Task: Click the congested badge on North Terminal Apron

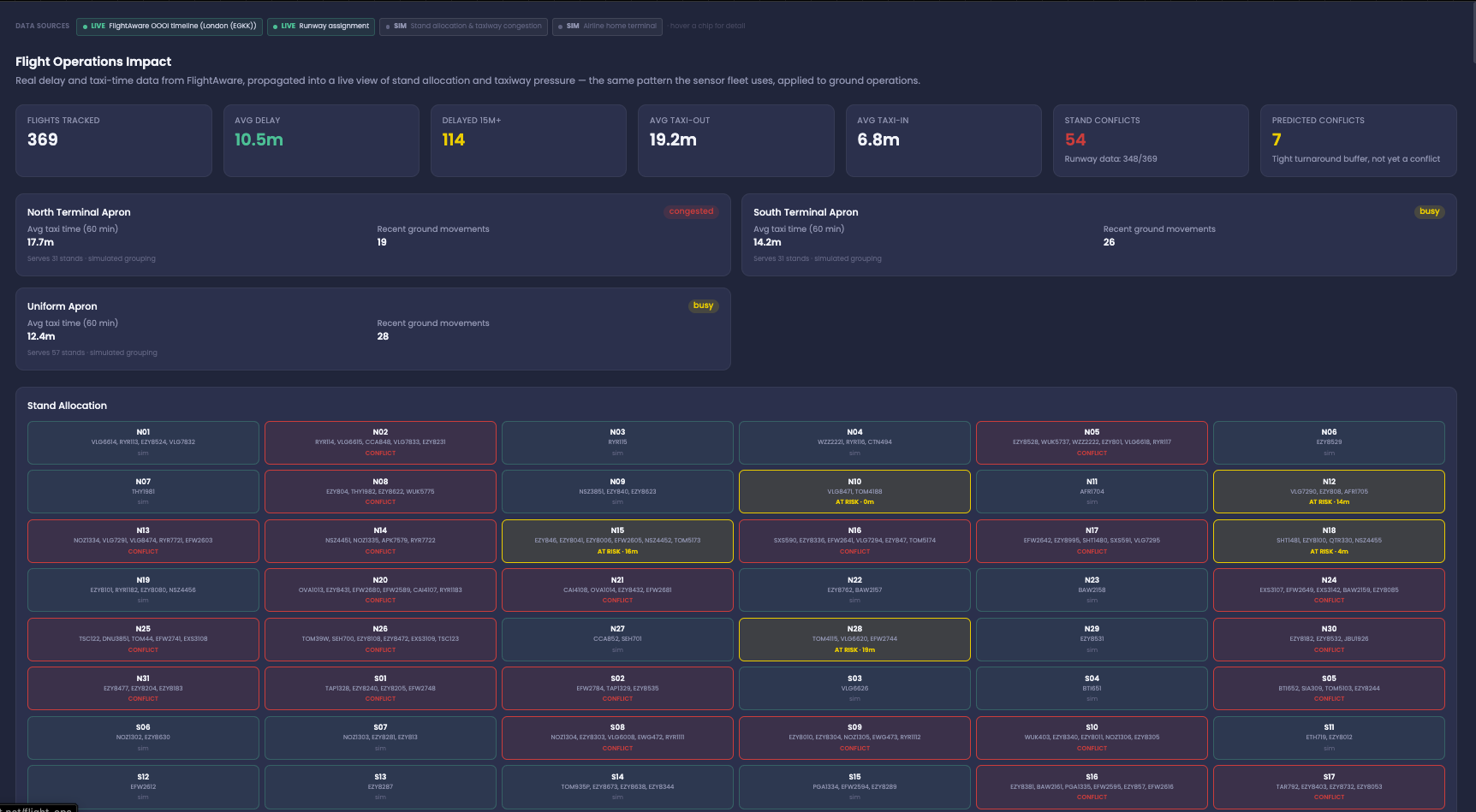Action: pyautogui.click(x=691, y=211)
